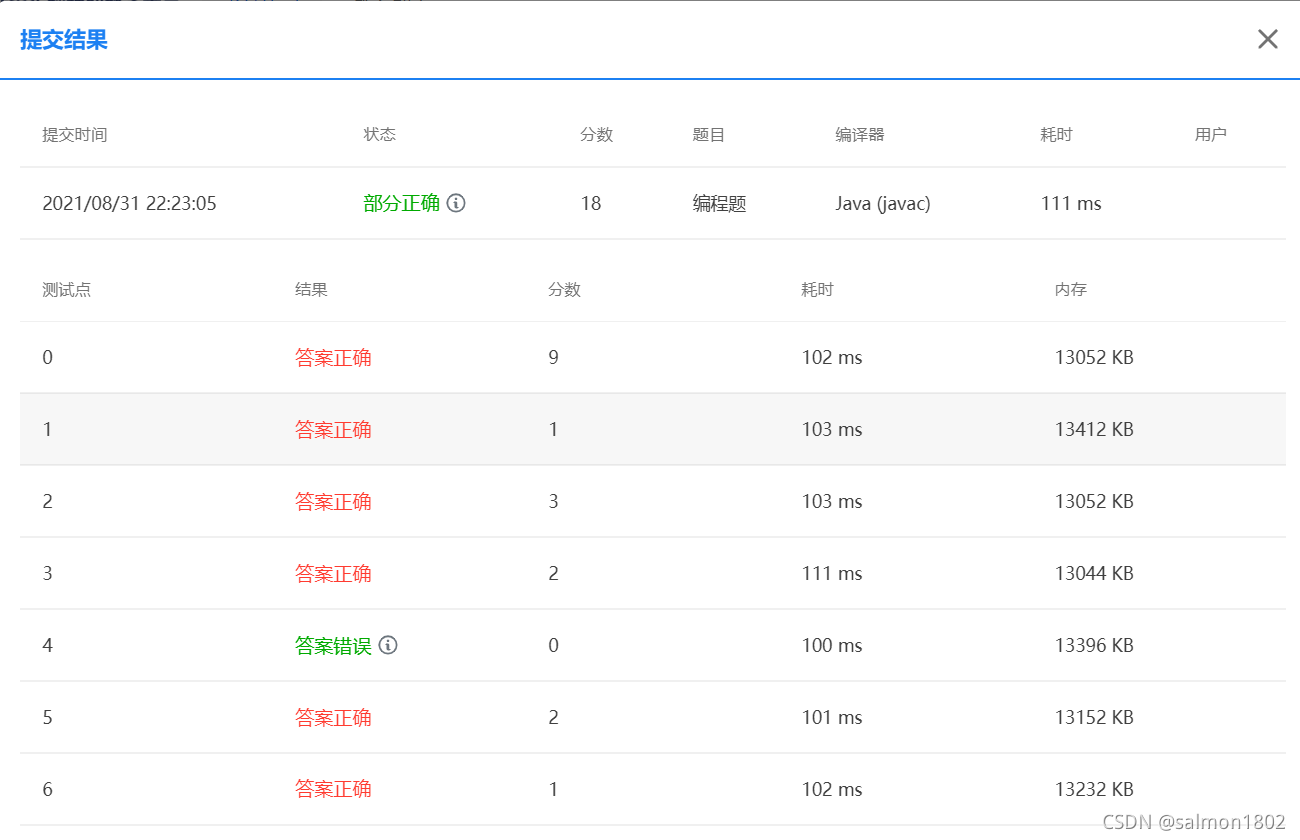Close the 提交结果 dialog with the X
This screenshot has width=1300, height=840.
(1267, 39)
